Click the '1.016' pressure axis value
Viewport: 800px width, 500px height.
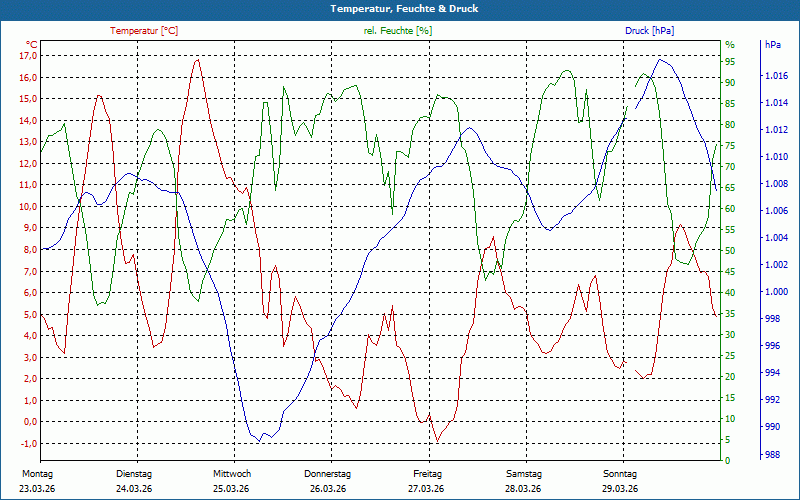(x=777, y=76)
